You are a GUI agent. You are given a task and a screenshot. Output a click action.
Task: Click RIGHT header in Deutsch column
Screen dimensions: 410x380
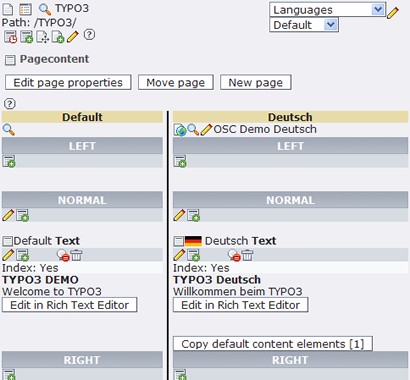(x=290, y=360)
